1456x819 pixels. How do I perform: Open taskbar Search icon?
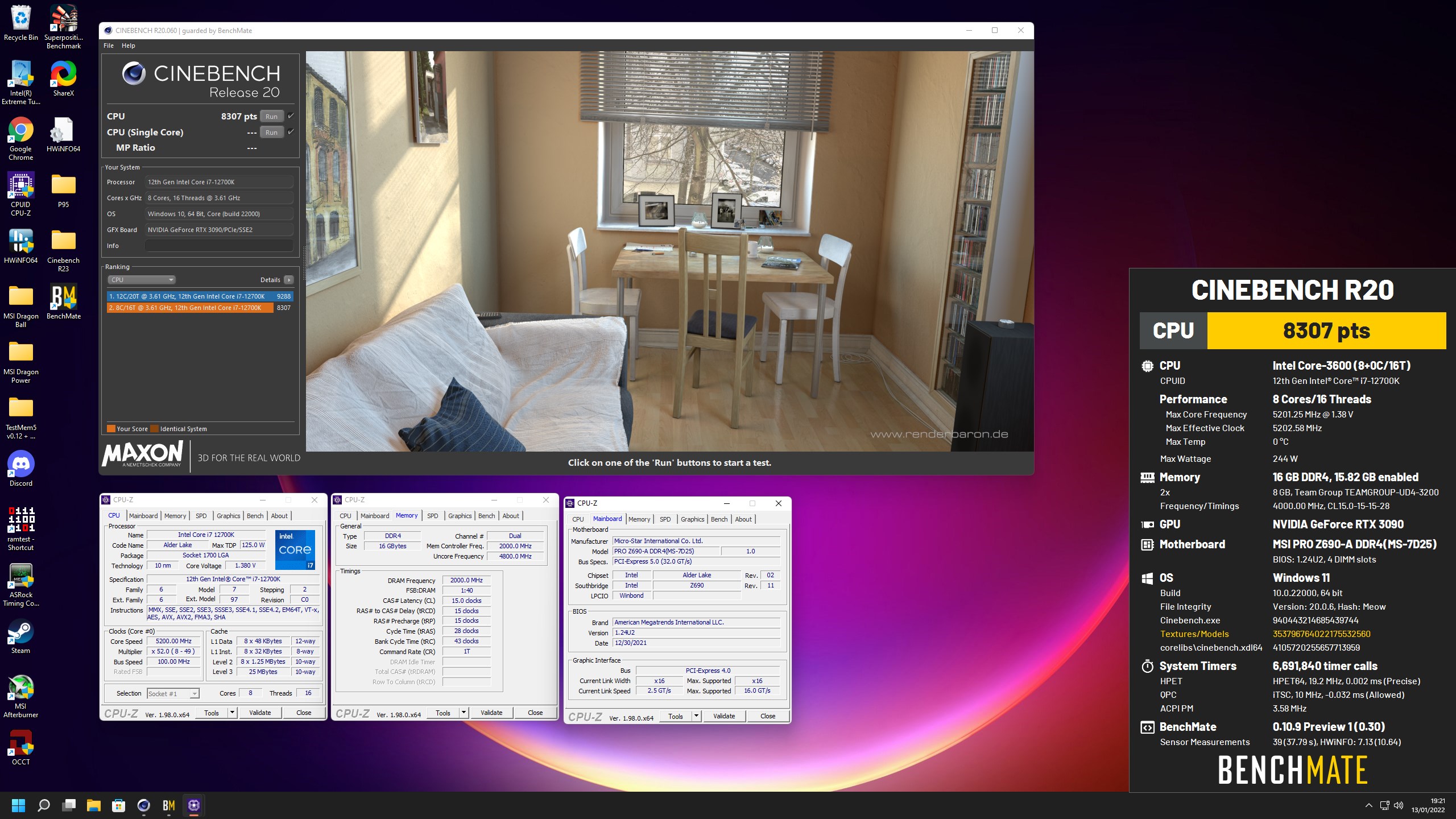click(44, 805)
